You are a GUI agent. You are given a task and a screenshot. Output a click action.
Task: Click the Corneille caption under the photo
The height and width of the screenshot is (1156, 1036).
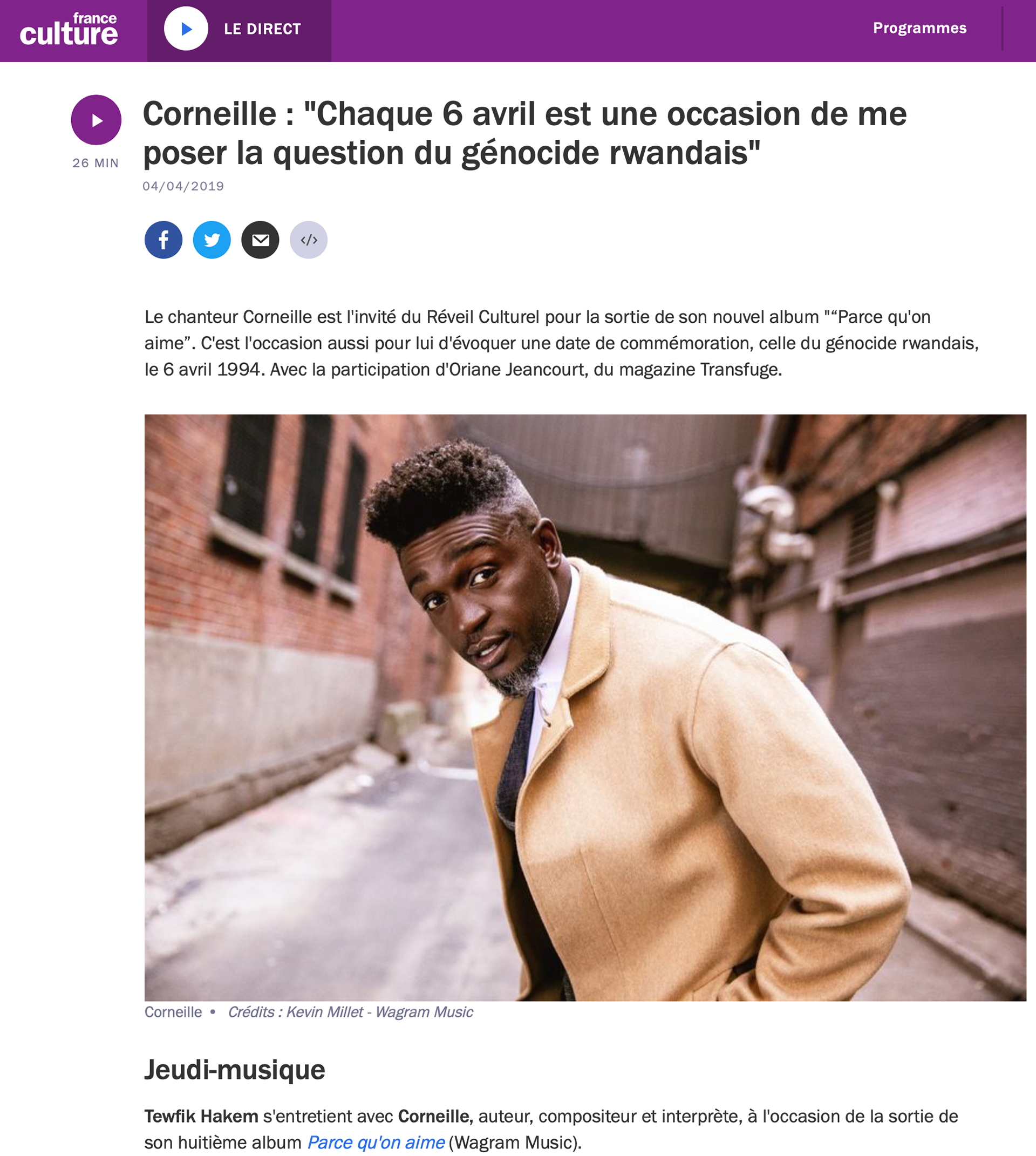(x=173, y=1011)
